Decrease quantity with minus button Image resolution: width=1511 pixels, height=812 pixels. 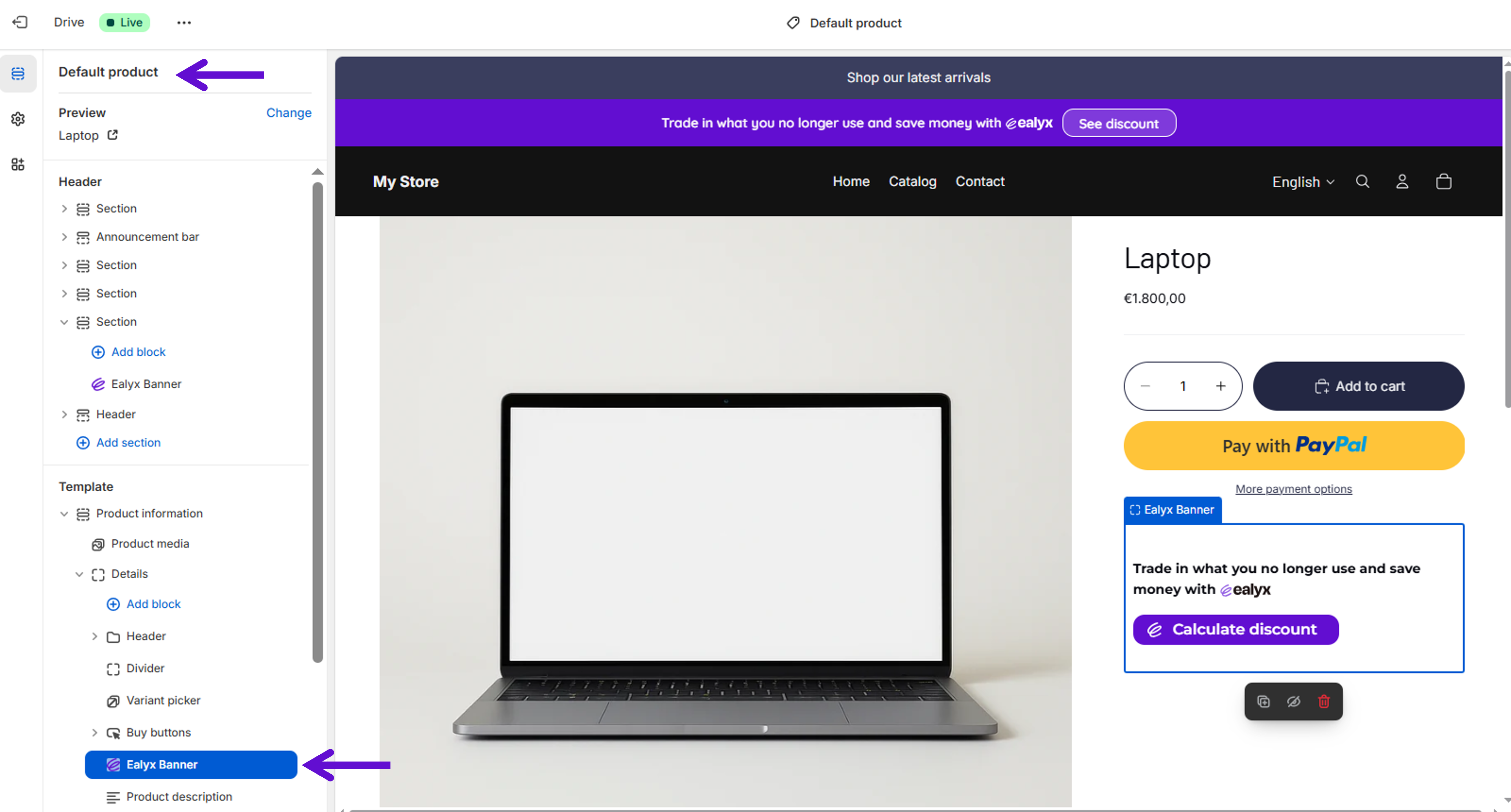1145,386
